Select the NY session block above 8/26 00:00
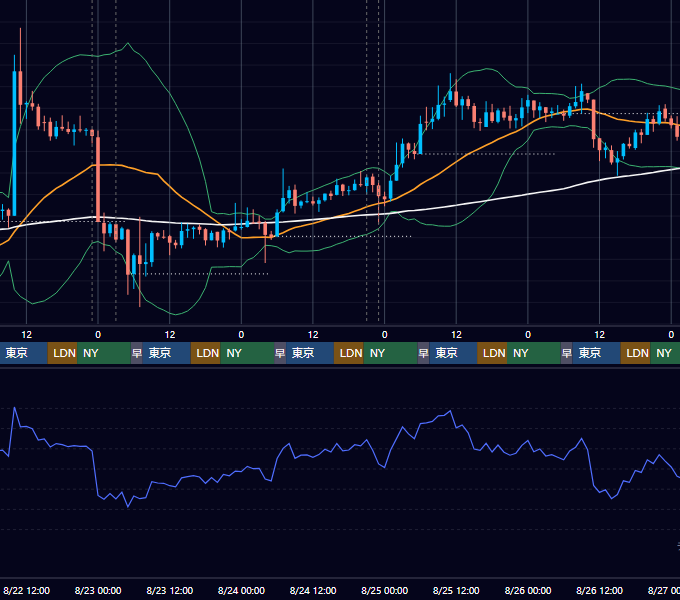This screenshot has height=600, width=680. (533, 353)
